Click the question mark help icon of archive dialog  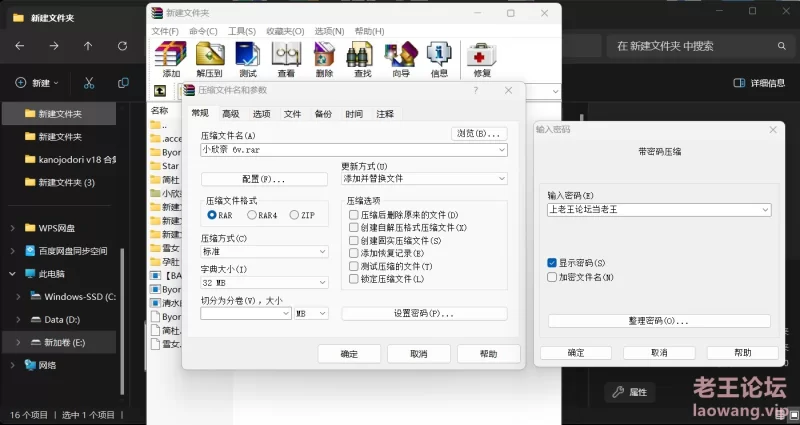coord(476,90)
